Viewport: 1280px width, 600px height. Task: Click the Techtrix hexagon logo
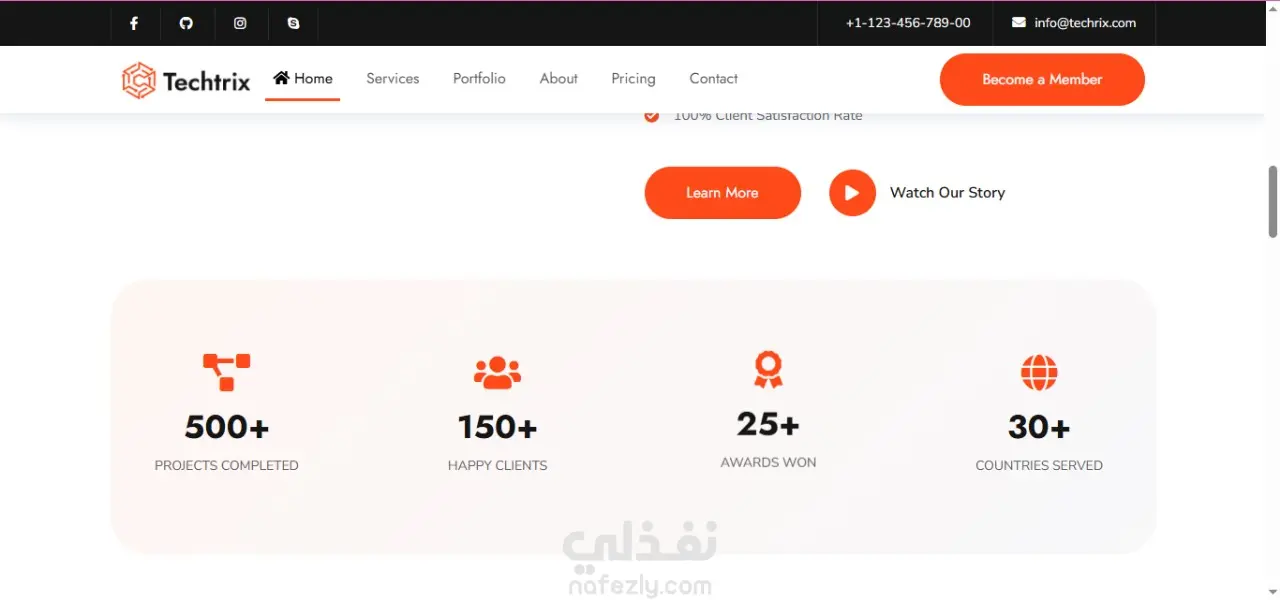click(x=139, y=80)
